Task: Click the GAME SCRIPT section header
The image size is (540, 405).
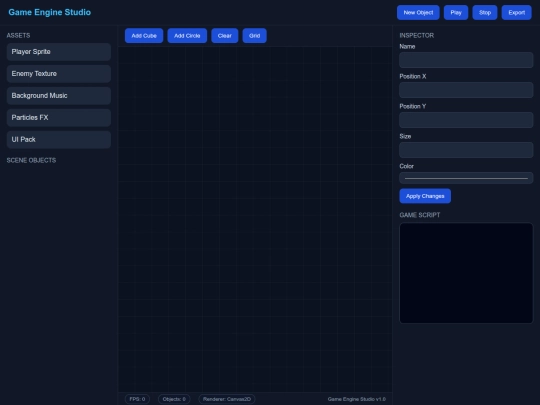Action: (419, 215)
